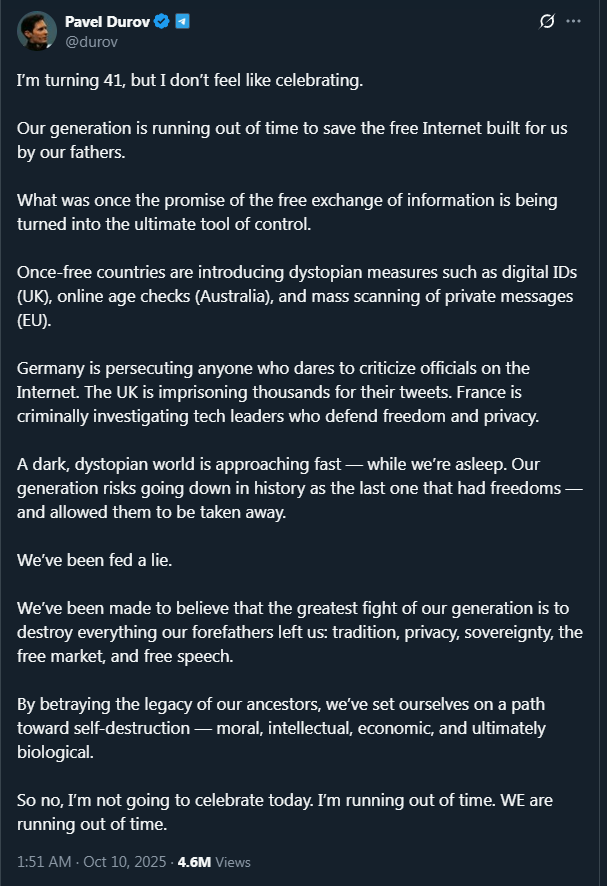Click the "ultimate tool of control" paragraph
The image size is (607, 886).
click(287, 212)
